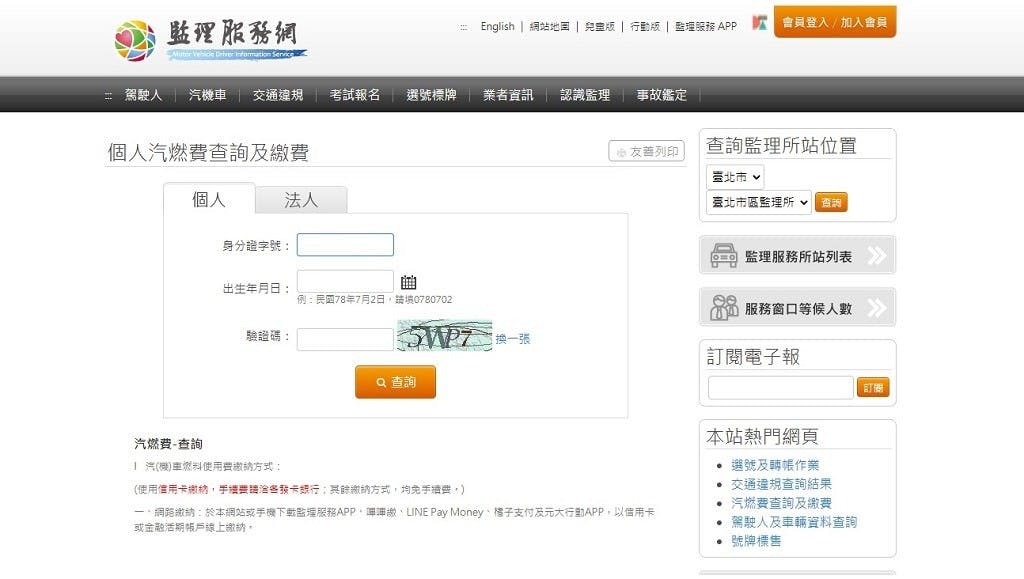Open the 選號及轉帳作業 popular page link
This screenshot has height=579, width=1024.
click(x=775, y=465)
